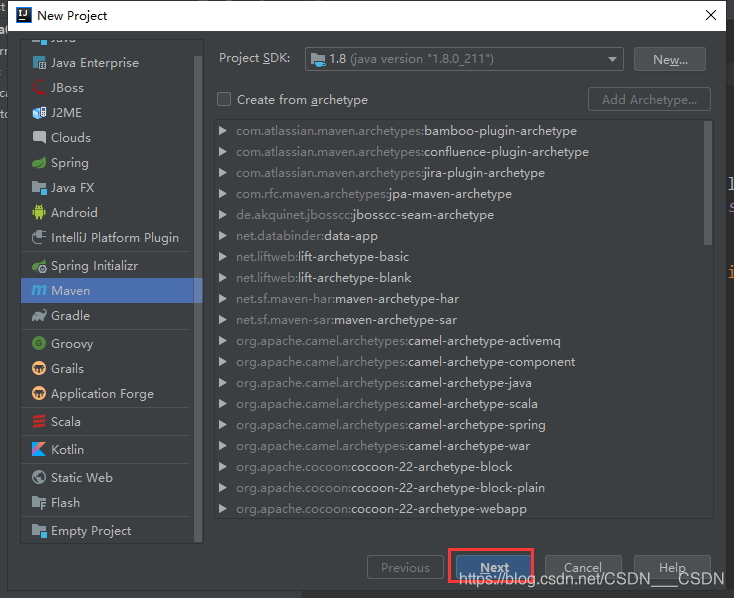Select Java Enterprise project type
734x598 pixels.
pyautogui.click(x=108, y=63)
